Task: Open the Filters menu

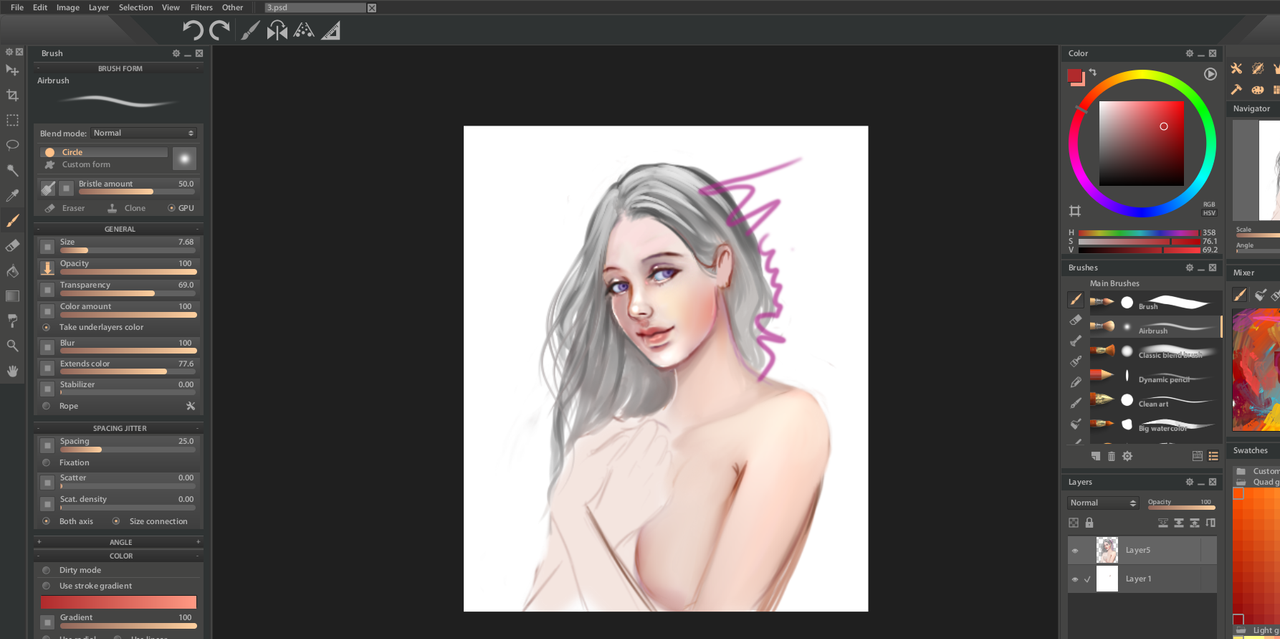Action: tap(201, 7)
